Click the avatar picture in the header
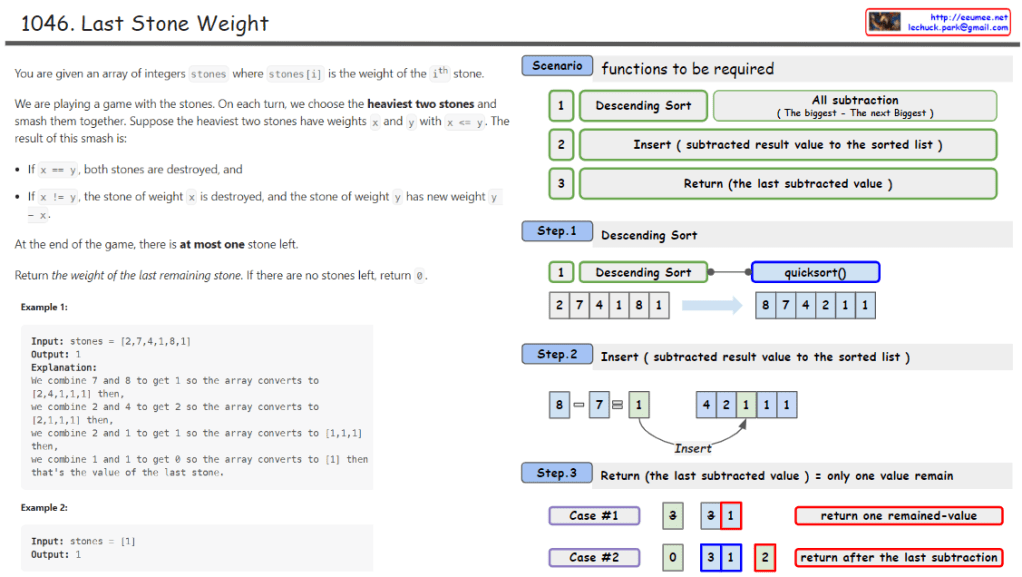This screenshot has width=1022, height=577. (x=885, y=22)
